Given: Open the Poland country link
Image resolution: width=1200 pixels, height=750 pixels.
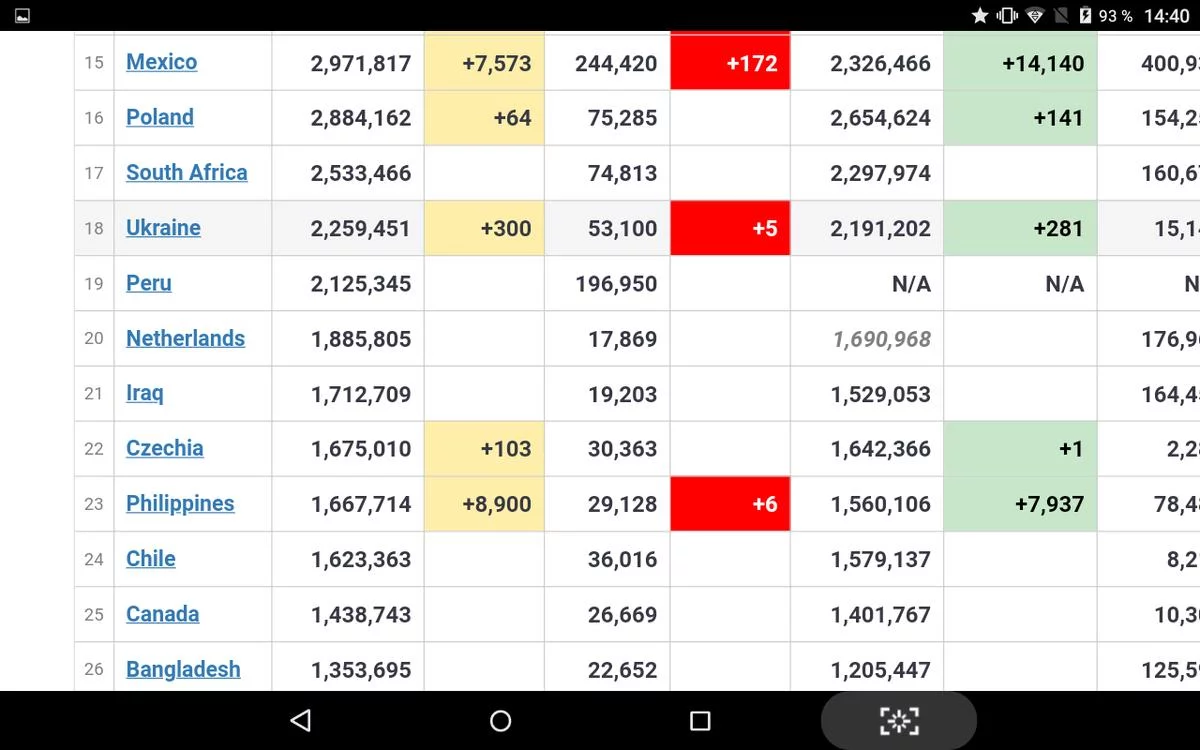Looking at the screenshot, I should click(x=160, y=117).
